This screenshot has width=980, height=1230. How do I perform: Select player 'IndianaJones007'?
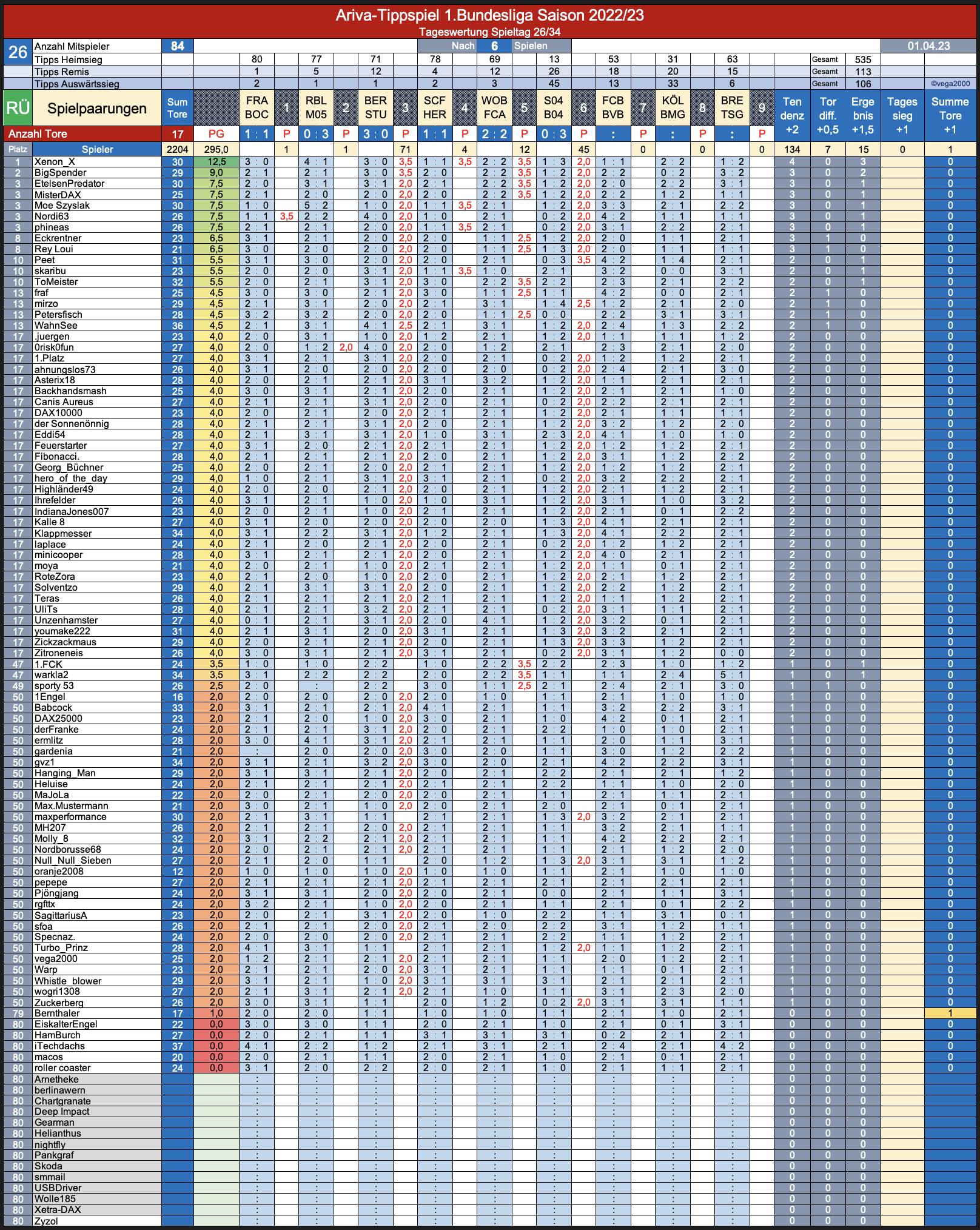point(72,511)
